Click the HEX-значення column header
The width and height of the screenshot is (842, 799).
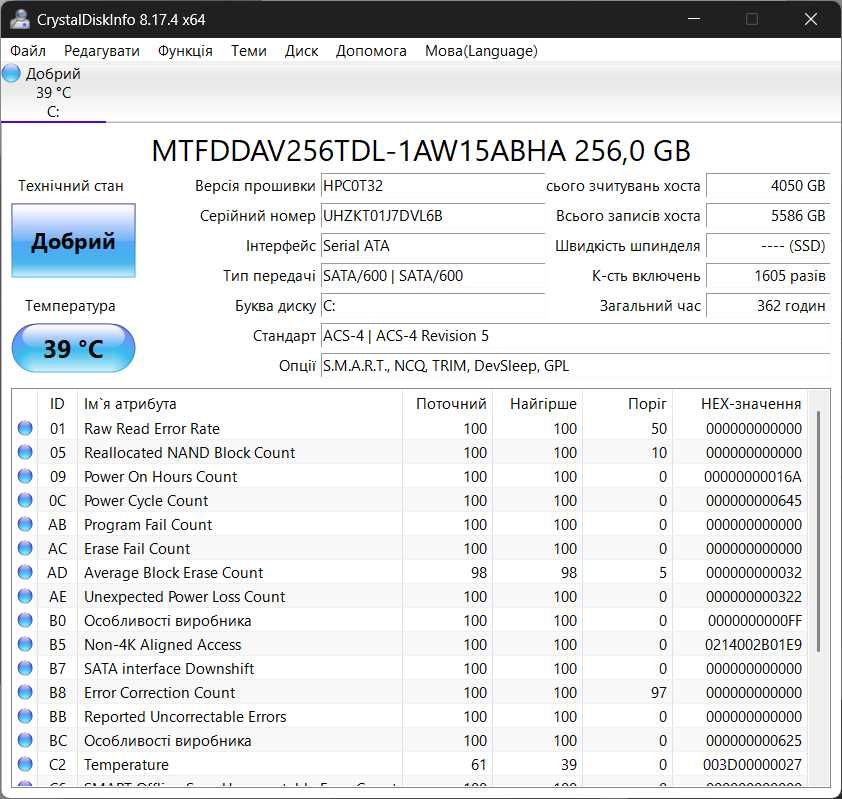click(x=740, y=404)
